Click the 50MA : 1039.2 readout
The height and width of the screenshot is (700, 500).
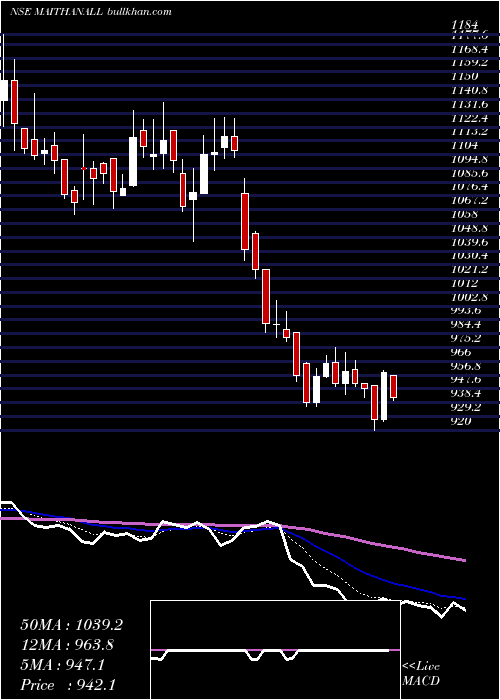(x=71, y=625)
